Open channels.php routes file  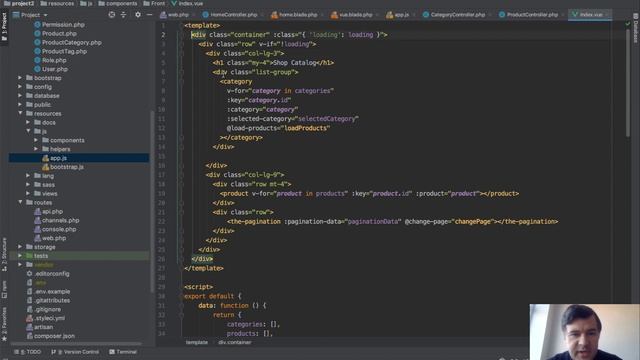(x=57, y=220)
